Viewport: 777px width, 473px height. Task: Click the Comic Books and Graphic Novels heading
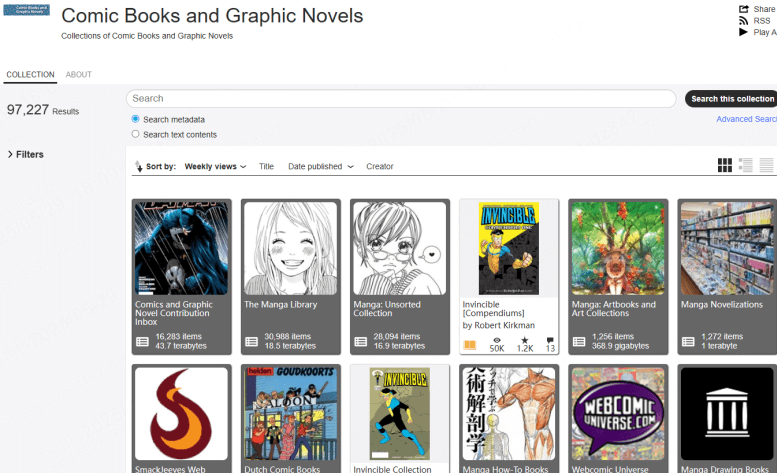click(212, 16)
